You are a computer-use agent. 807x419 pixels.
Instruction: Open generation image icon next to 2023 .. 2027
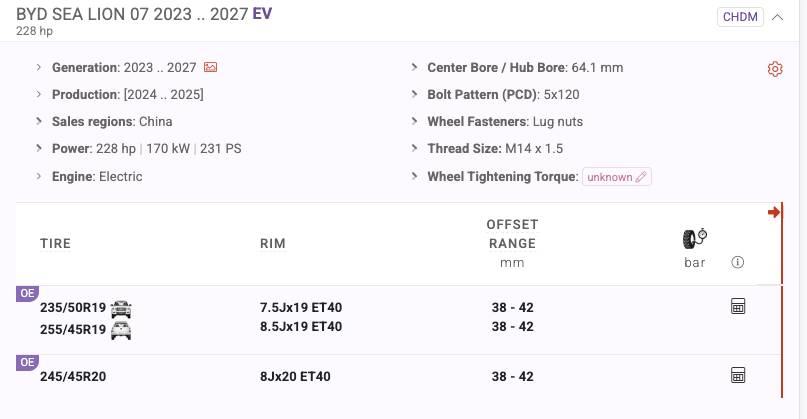pos(210,68)
